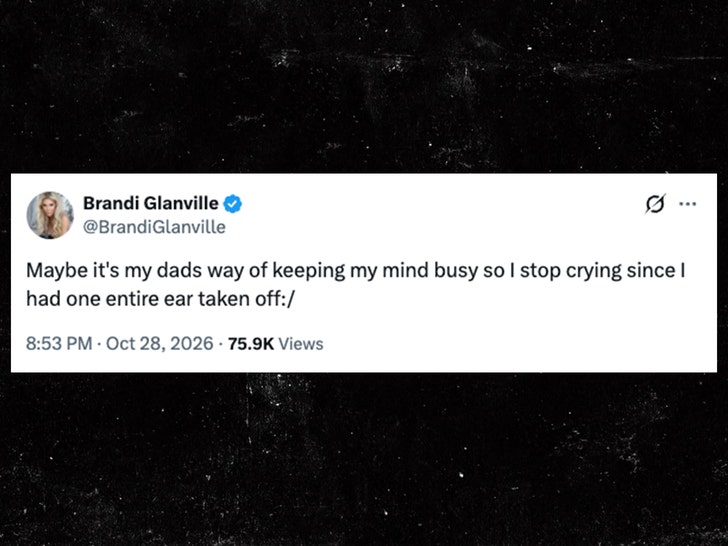Click the line 'had one entire ear taken off'
This screenshot has height=546, width=728.
click(x=160, y=299)
